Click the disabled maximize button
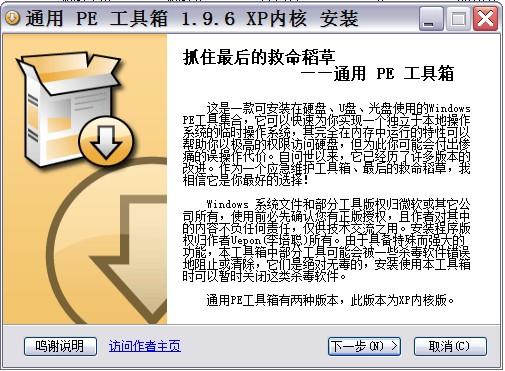This screenshot has height=371, width=505. pyautogui.click(x=458, y=19)
